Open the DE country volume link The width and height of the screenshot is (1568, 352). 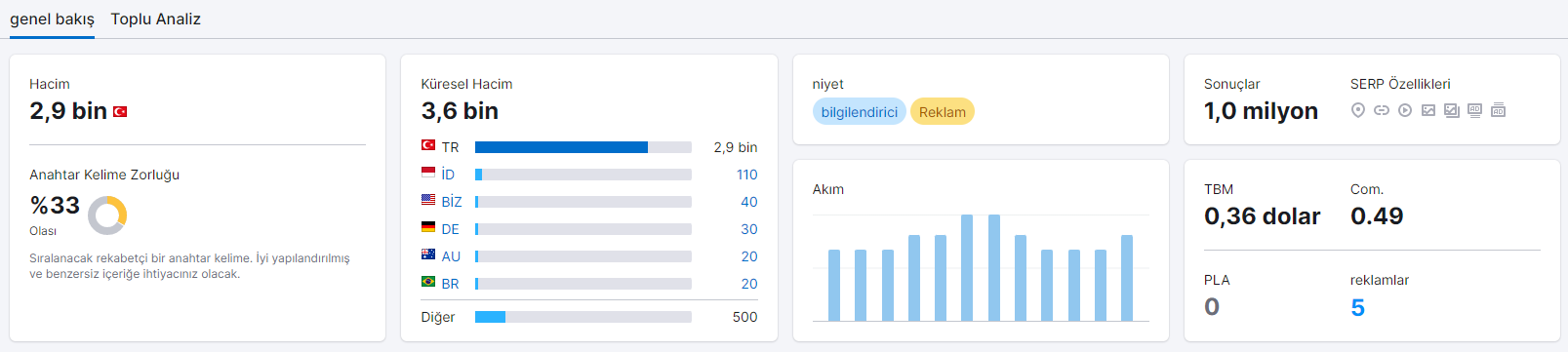pos(450,229)
